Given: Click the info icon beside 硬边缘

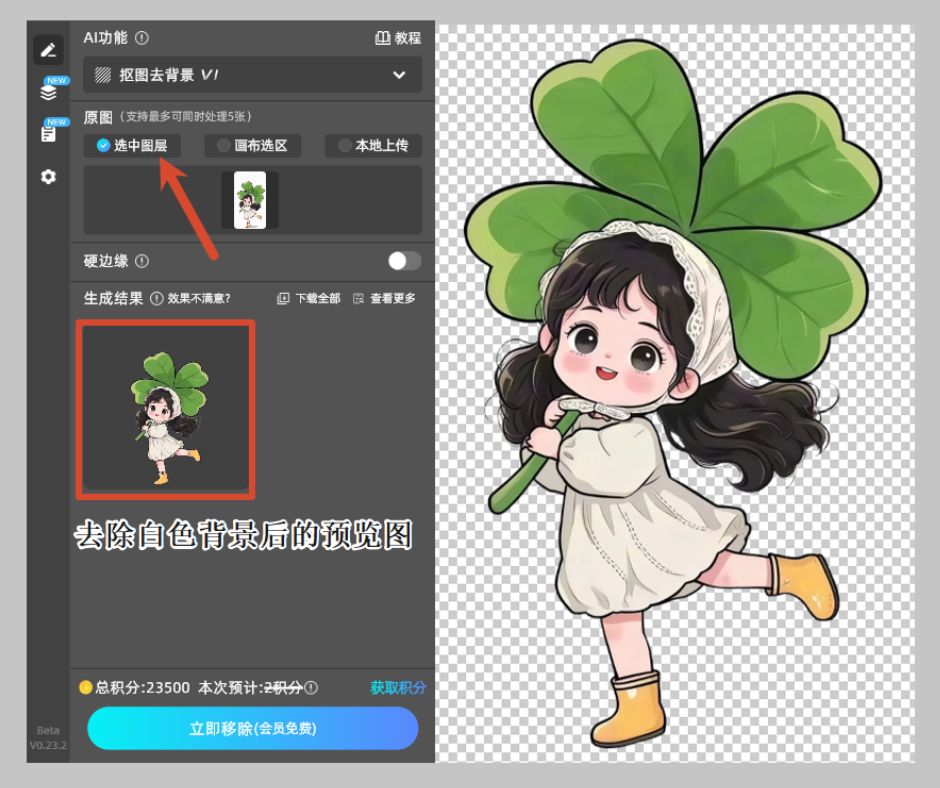Looking at the screenshot, I should 142,261.
